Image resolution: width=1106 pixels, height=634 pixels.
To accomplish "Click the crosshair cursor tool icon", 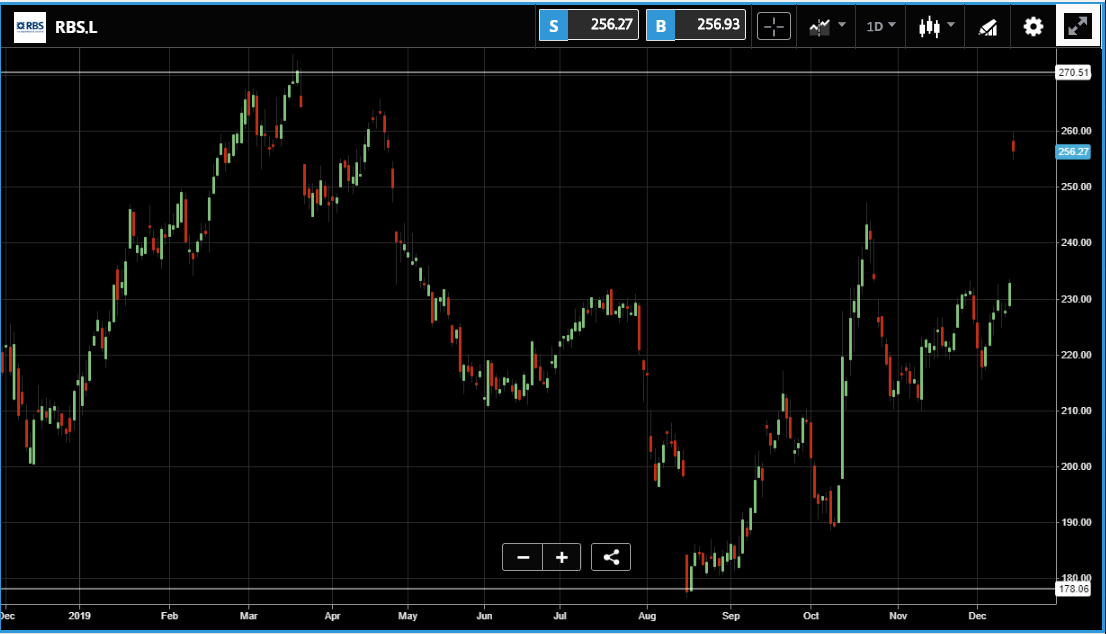I will tap(774, 27).
